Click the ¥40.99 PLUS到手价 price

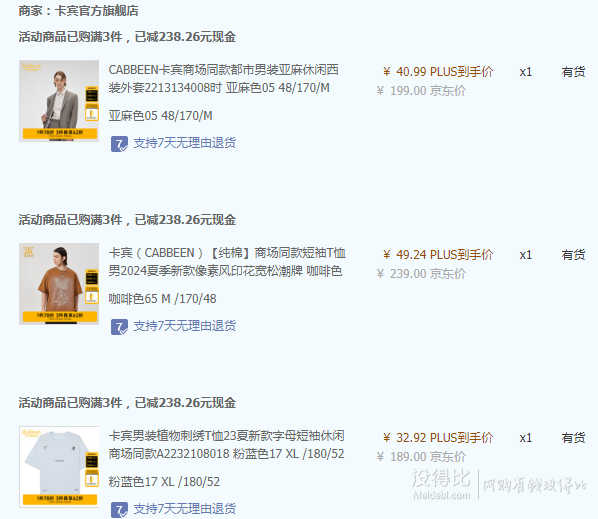point(438,72)
